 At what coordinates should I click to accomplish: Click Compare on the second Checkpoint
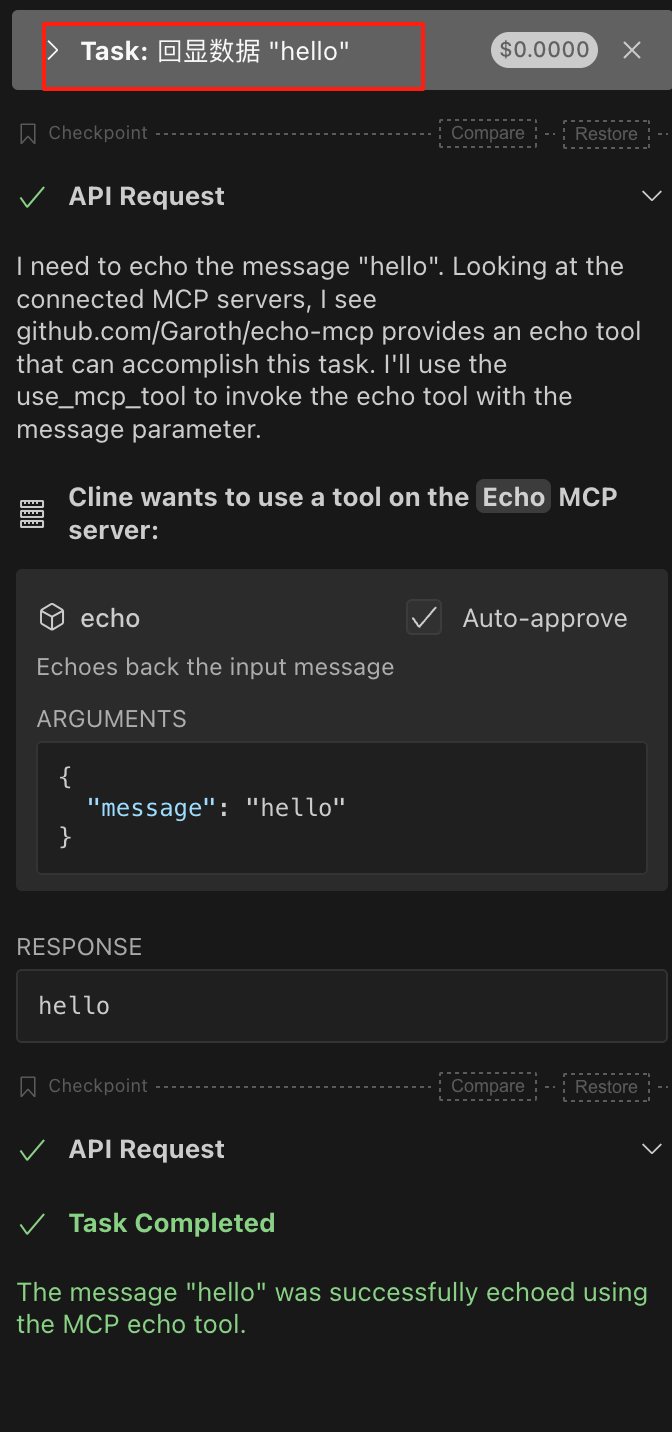pyautogui.click(x=487, y=1086)
